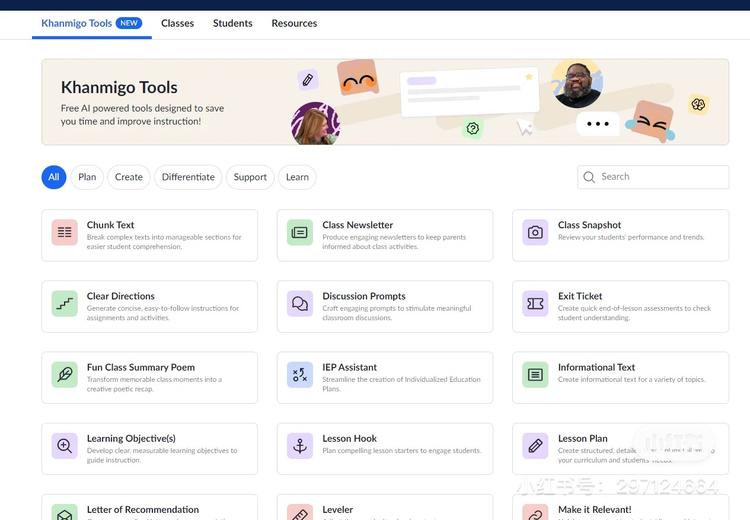Switch to the Resources tab
Image resolution: width=750 pixels, height=520 pixels.
[294, 23]
